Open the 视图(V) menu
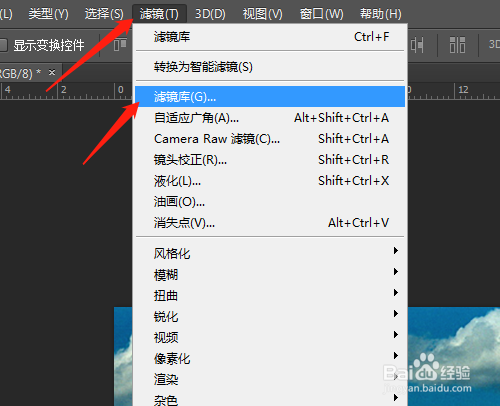Screen dimensions: 500x406 pyautogui.click(x=262, y=14)
